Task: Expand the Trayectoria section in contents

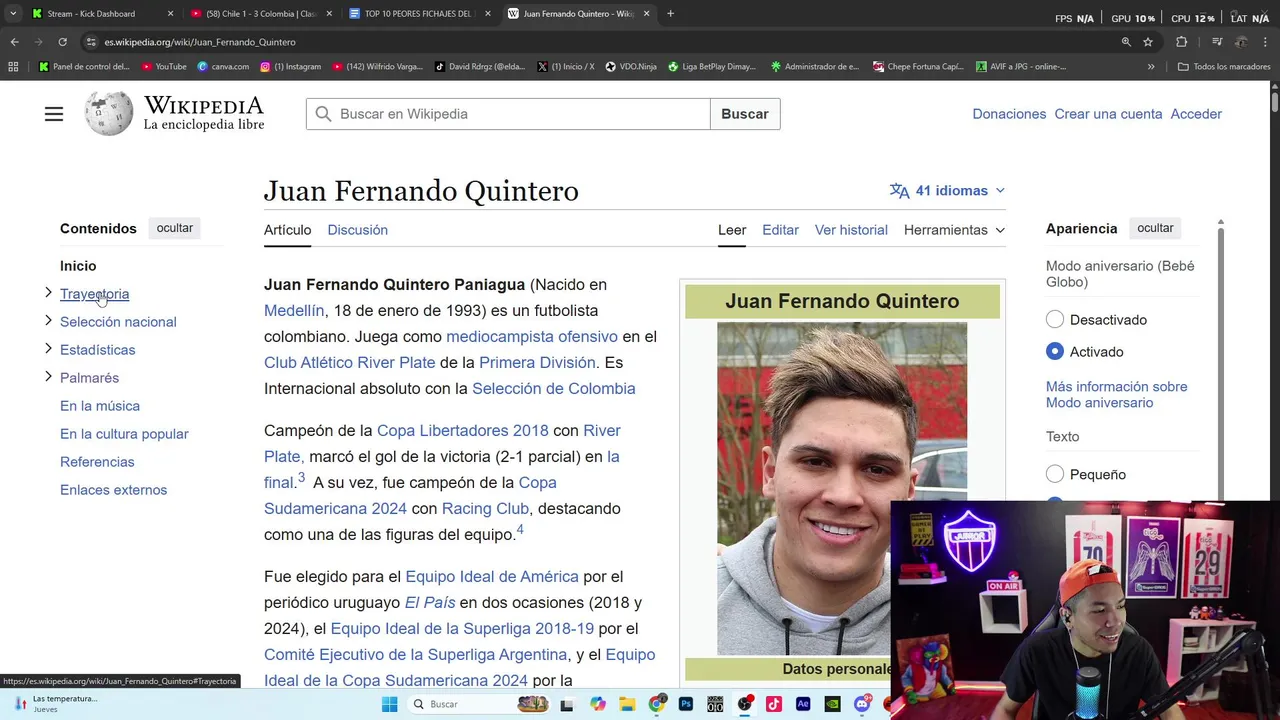Action: (48, 293)
